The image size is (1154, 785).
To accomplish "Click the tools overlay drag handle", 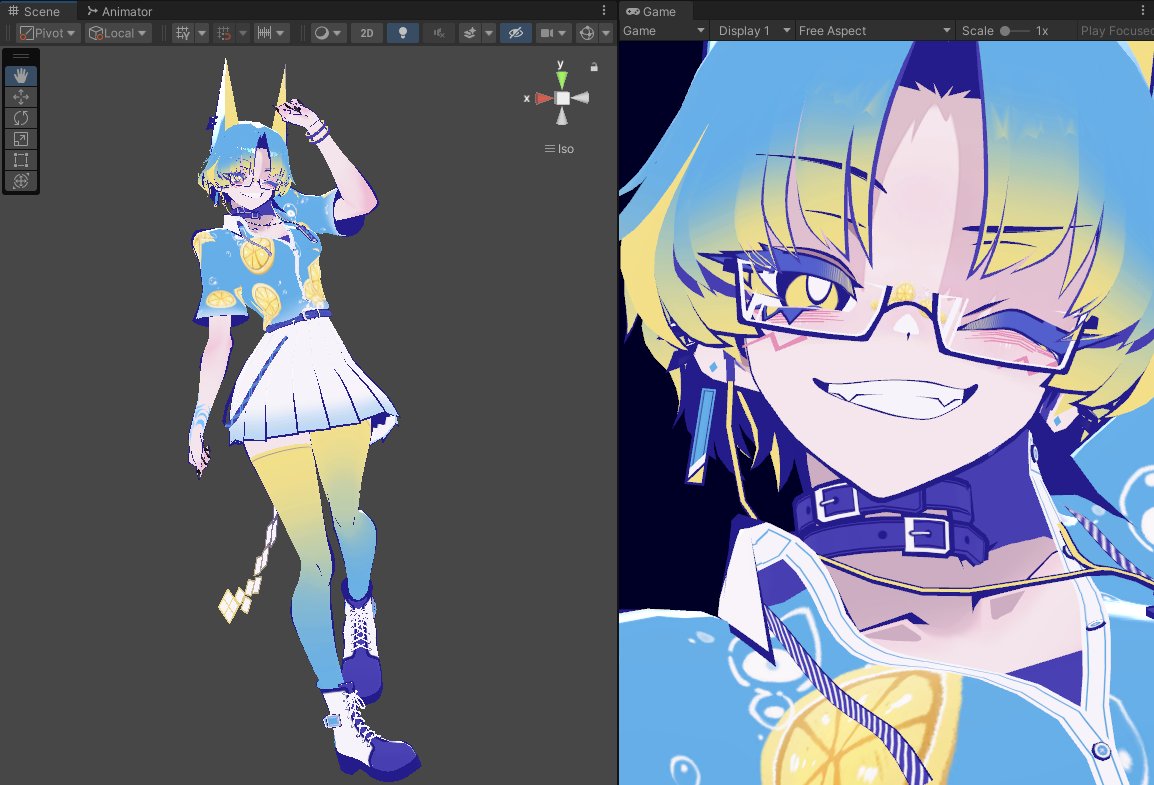I will 21,56.
